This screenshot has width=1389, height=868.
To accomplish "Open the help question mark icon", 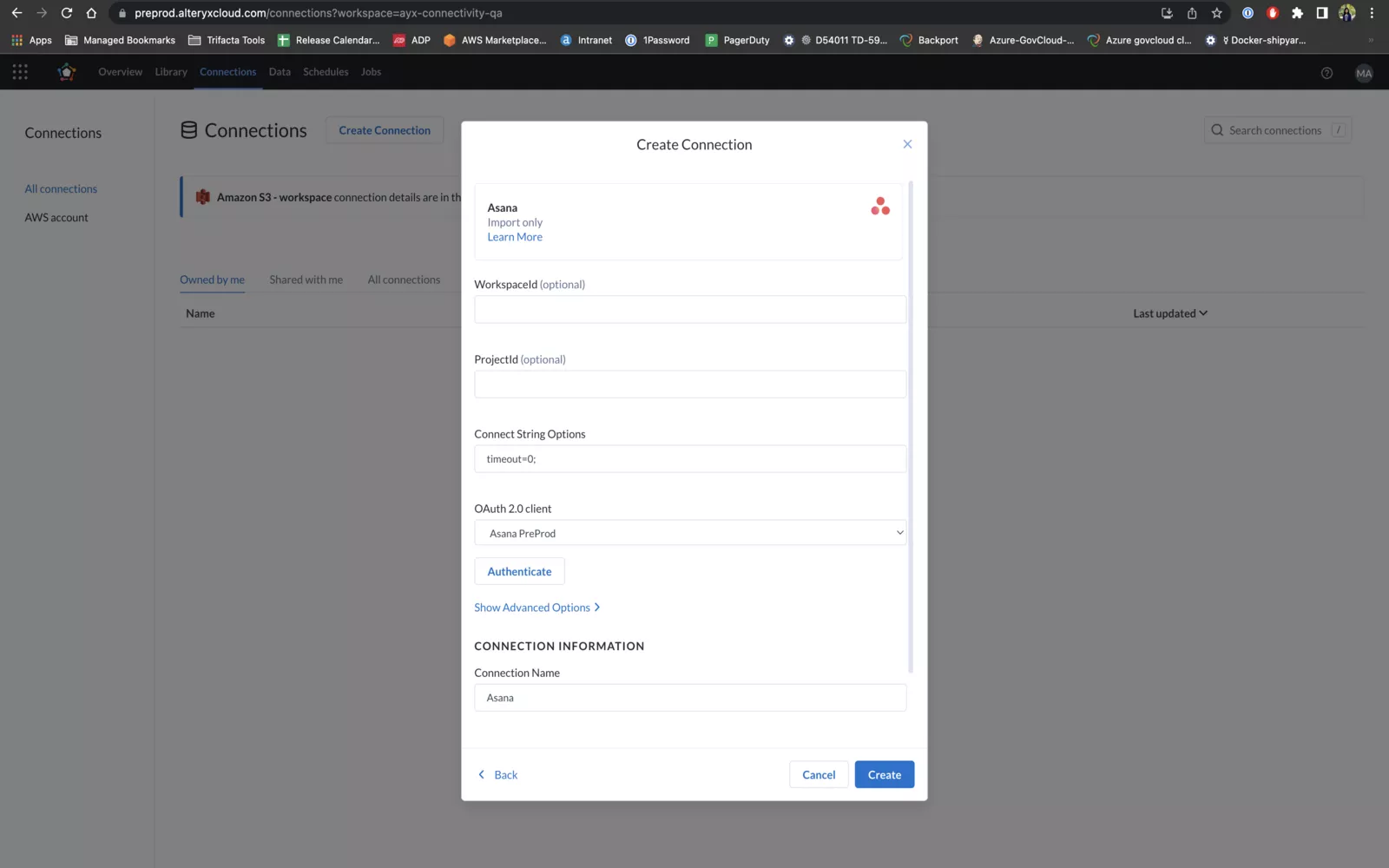I will pos(1326,73).
